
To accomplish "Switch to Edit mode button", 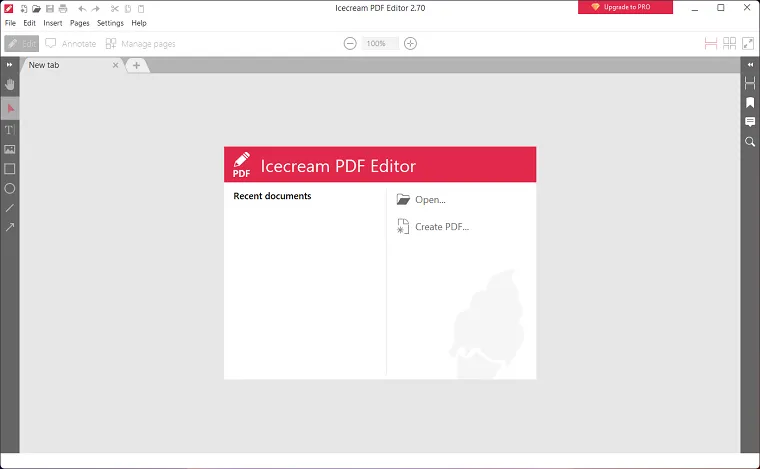I will [x=22, y=44].
